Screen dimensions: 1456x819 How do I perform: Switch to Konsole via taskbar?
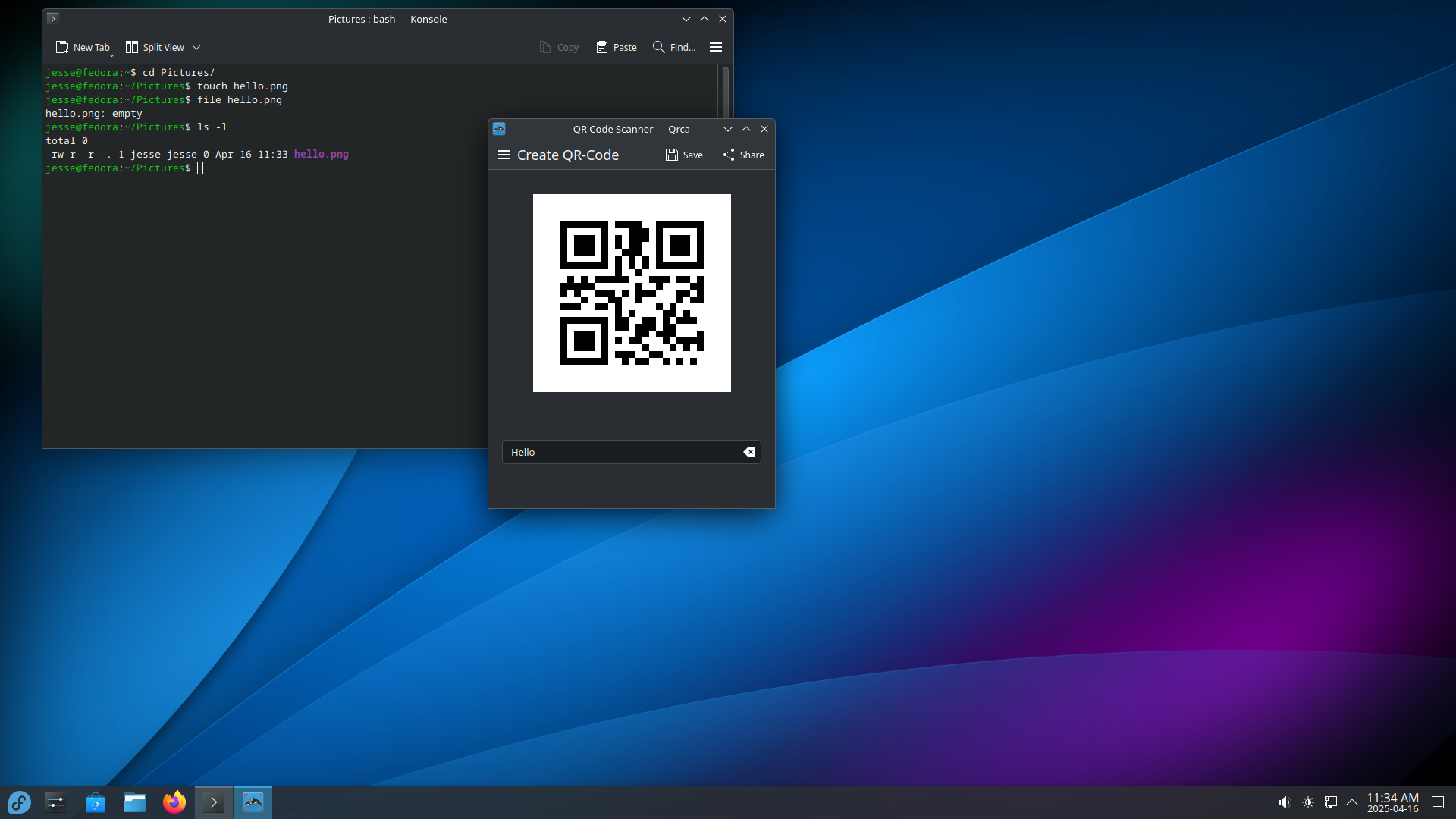tap(214, 802)
